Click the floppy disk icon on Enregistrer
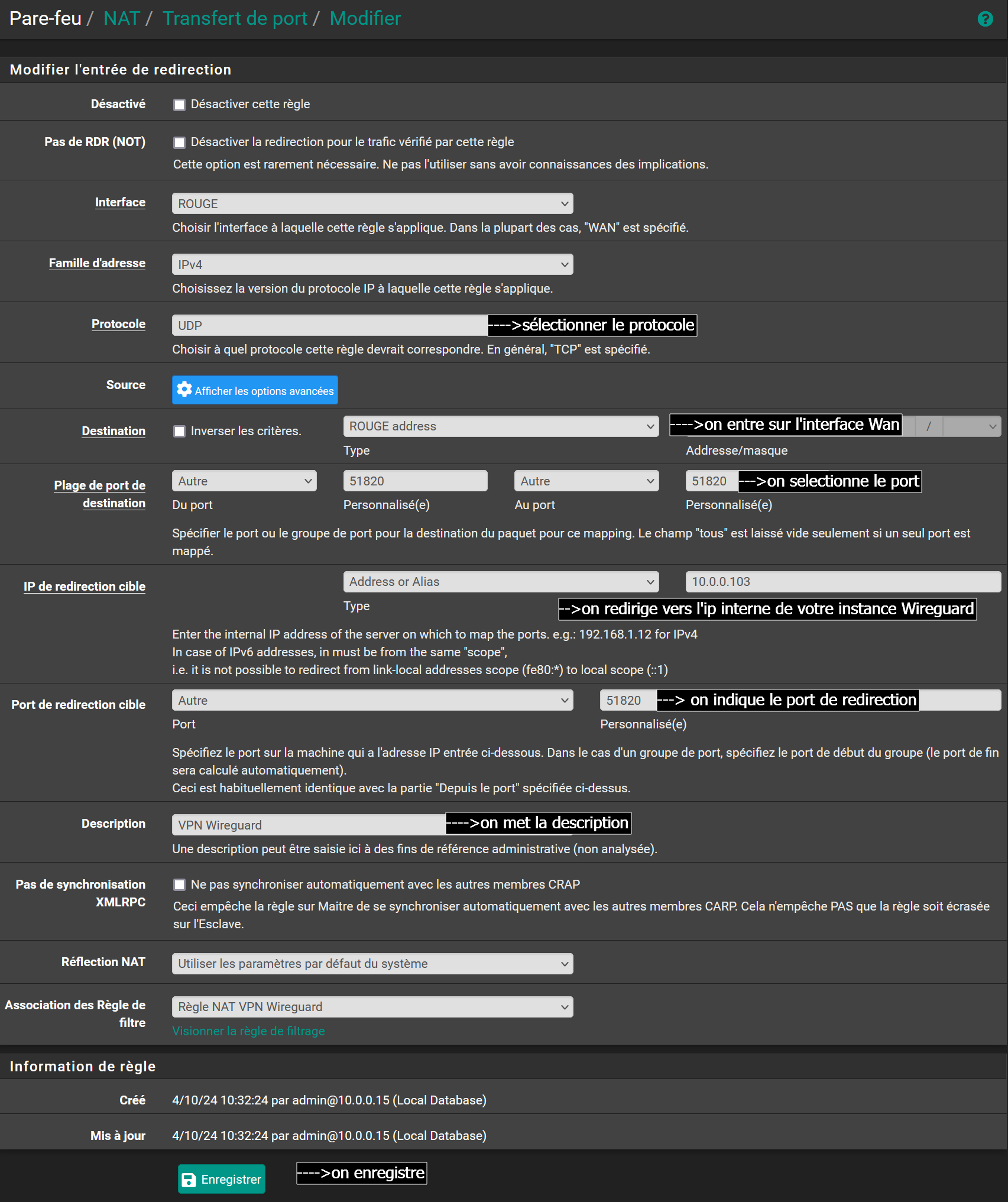 click(189, 1180)
